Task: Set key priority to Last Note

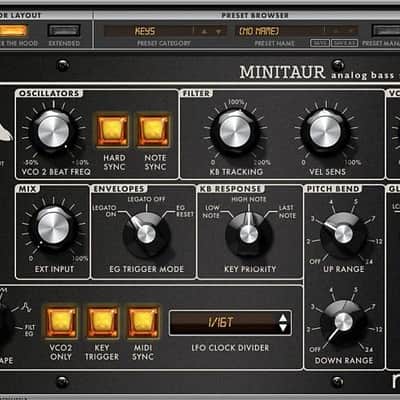Action: click(287, 211)
